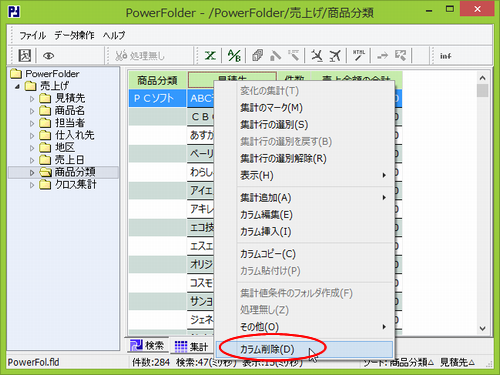The width and height of the screenshot is (500, 375).
Task: Collapse the 売上げ folder tree node
Action: pyautogui.click(x=17, y=86)
